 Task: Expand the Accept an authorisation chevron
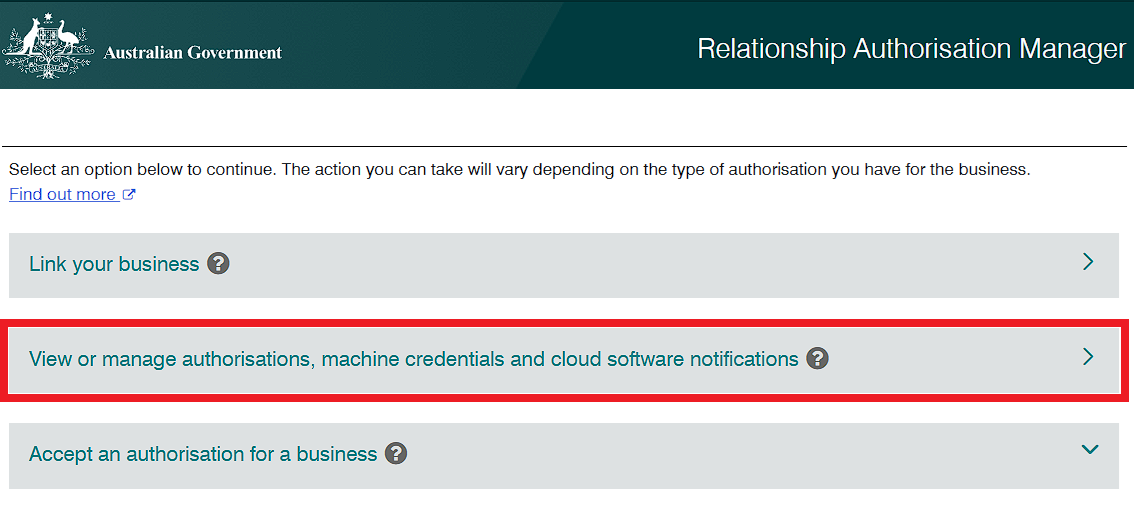click(x=1089, y=450)
